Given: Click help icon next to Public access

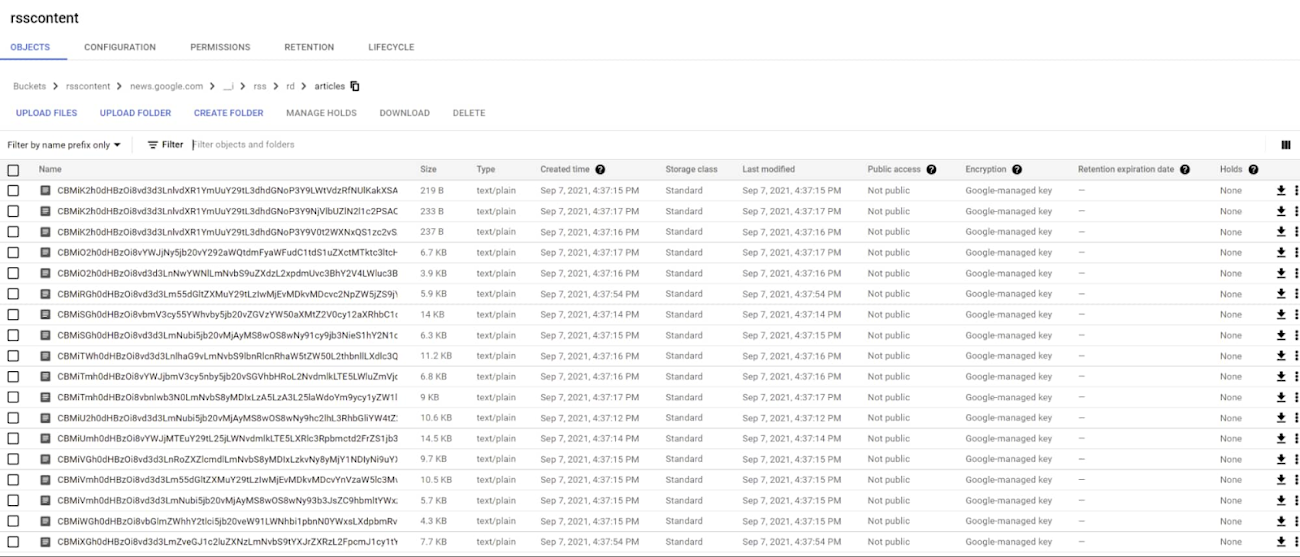Looking at the screenshot, I should pos(931,170).
